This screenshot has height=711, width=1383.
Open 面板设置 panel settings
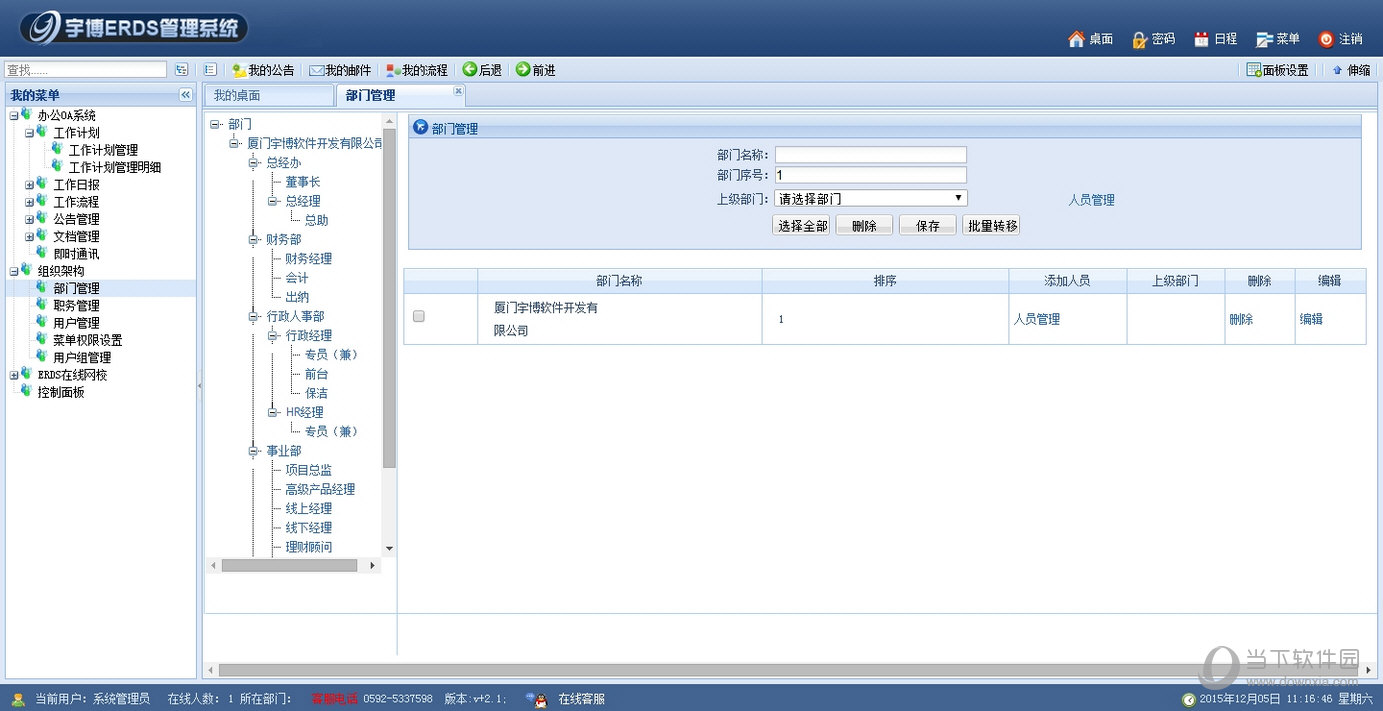[x=1277, y=70]
